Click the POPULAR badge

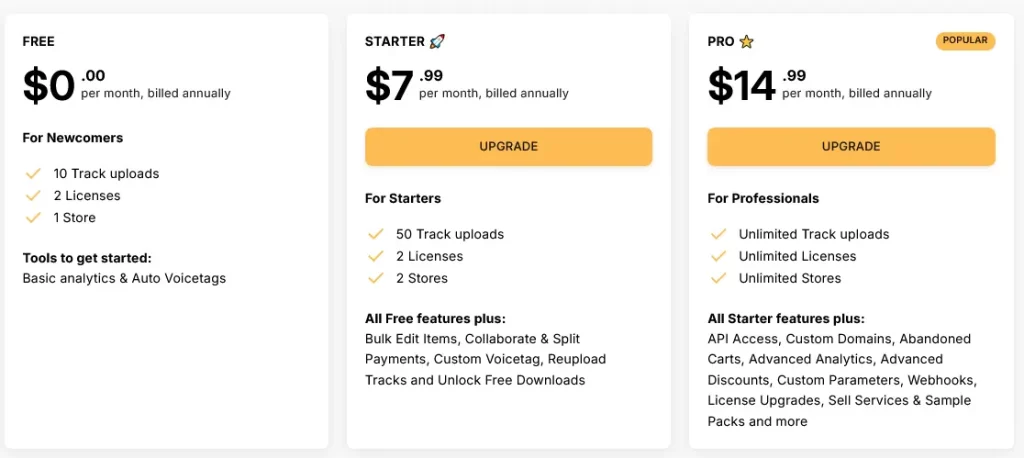[965, 41]
